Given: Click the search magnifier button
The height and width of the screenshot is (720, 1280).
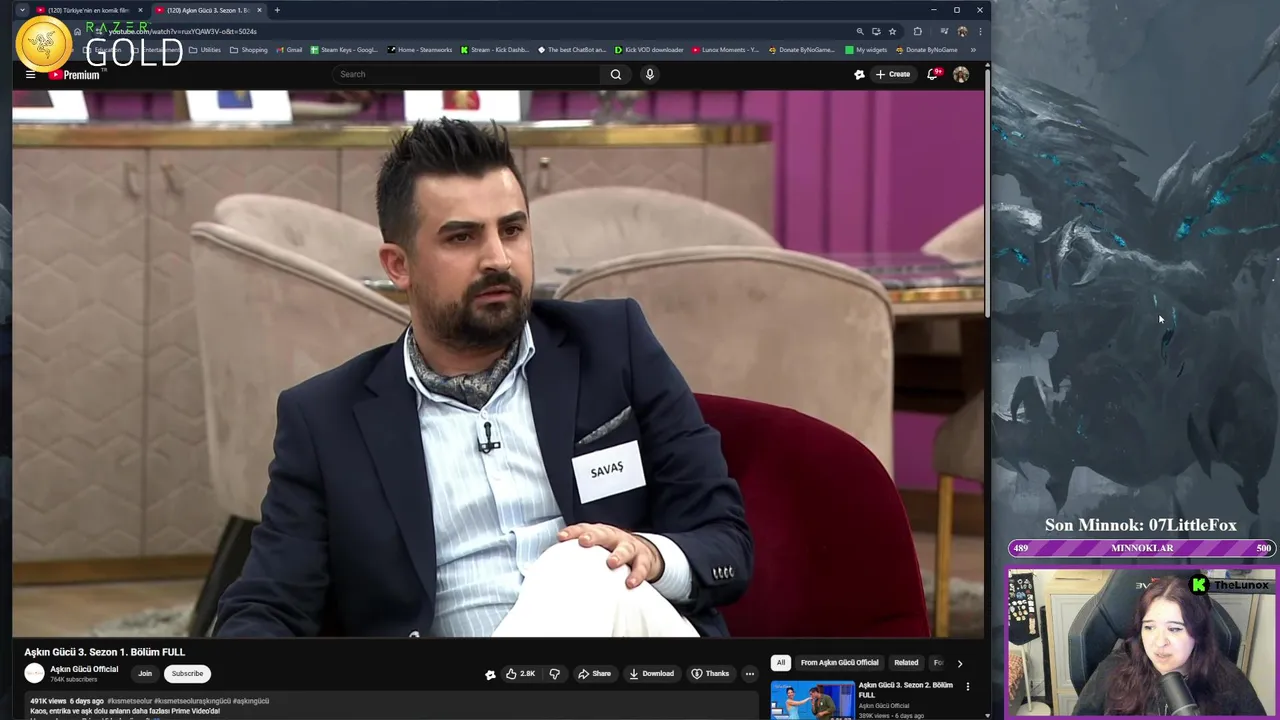Looking at the screenshot, I should (x=616, y=74).
